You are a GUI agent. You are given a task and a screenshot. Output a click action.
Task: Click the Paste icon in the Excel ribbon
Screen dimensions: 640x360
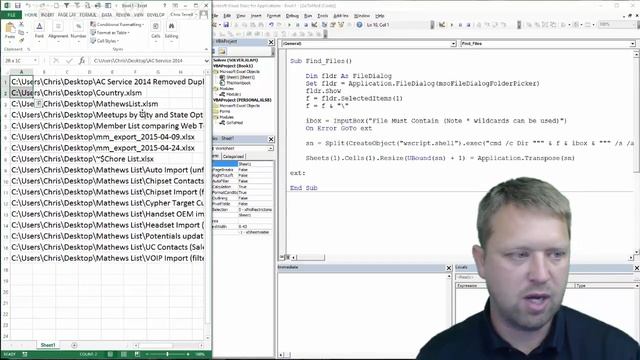point(10,29)
